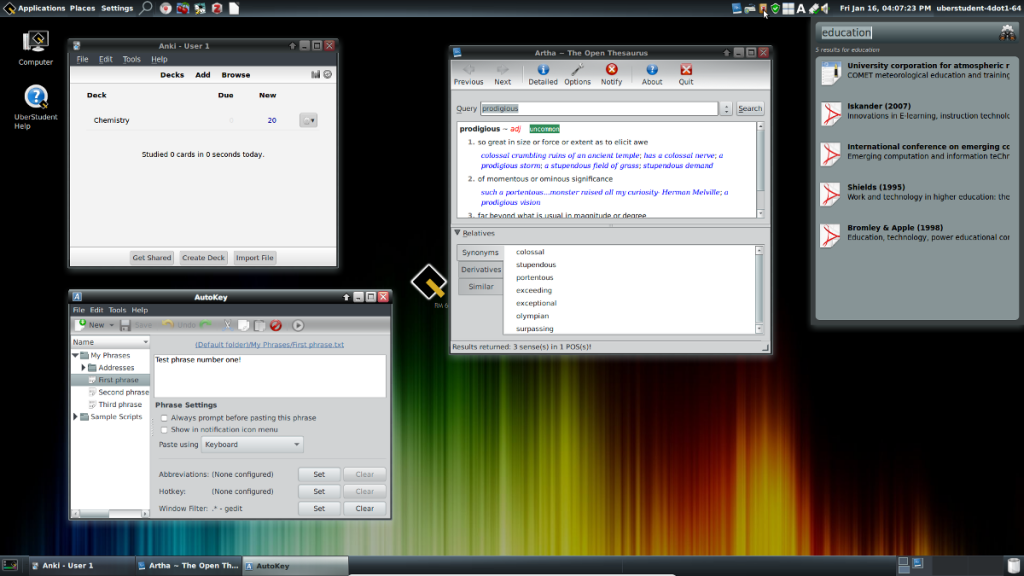The width and height of the screenshot is (1024, 576).
Task: Click the Create Deck button
Action: point(203,258)
